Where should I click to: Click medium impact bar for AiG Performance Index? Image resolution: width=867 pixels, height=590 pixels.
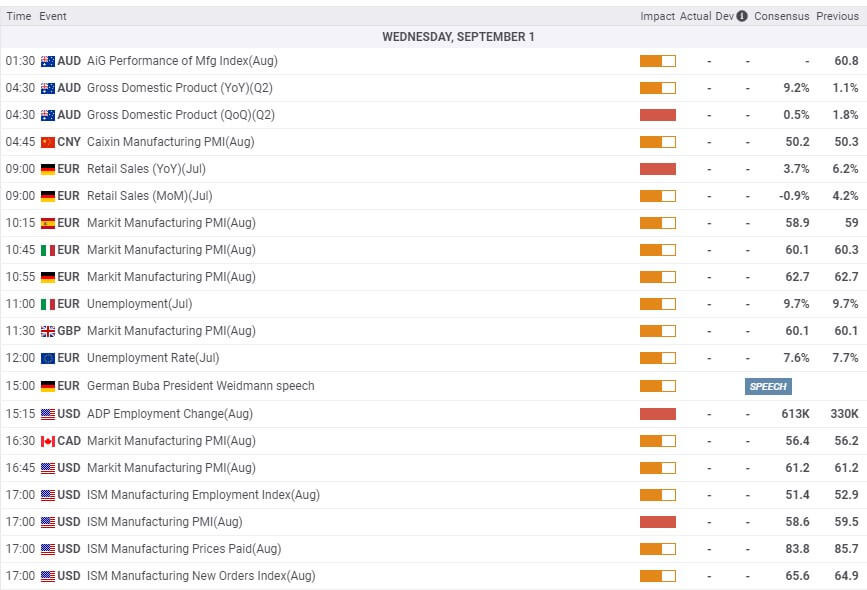[658, 61]
